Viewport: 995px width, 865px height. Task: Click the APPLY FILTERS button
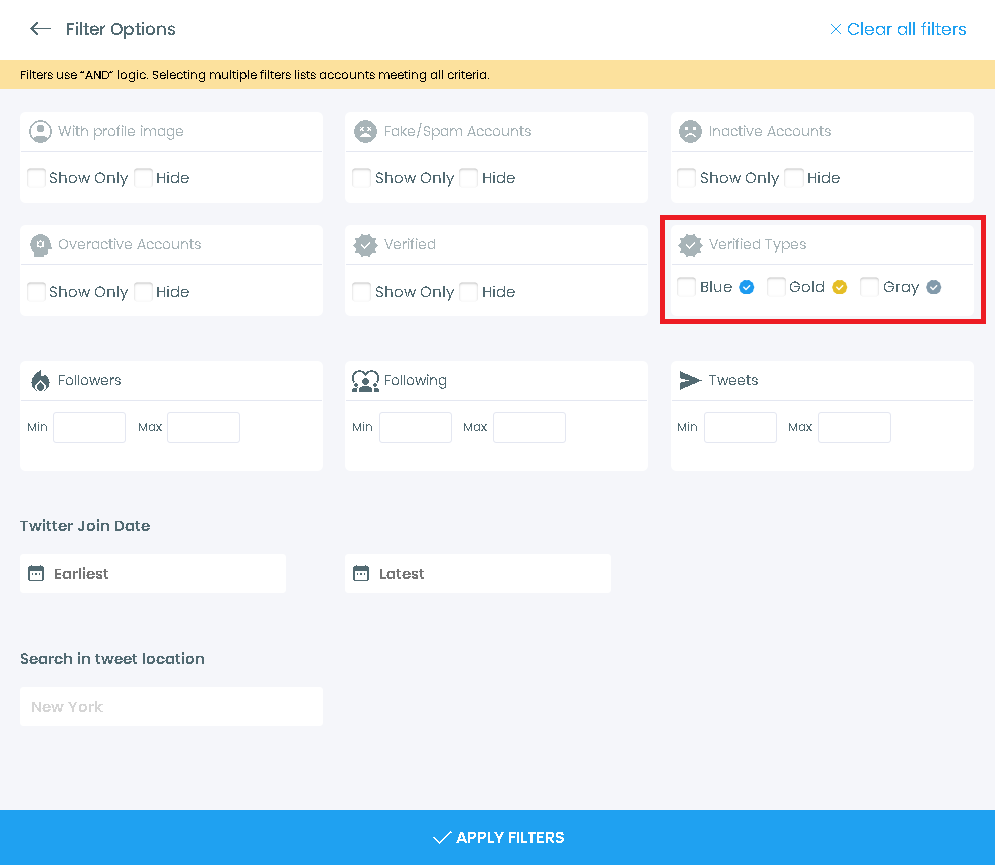(x=498, y=838)
